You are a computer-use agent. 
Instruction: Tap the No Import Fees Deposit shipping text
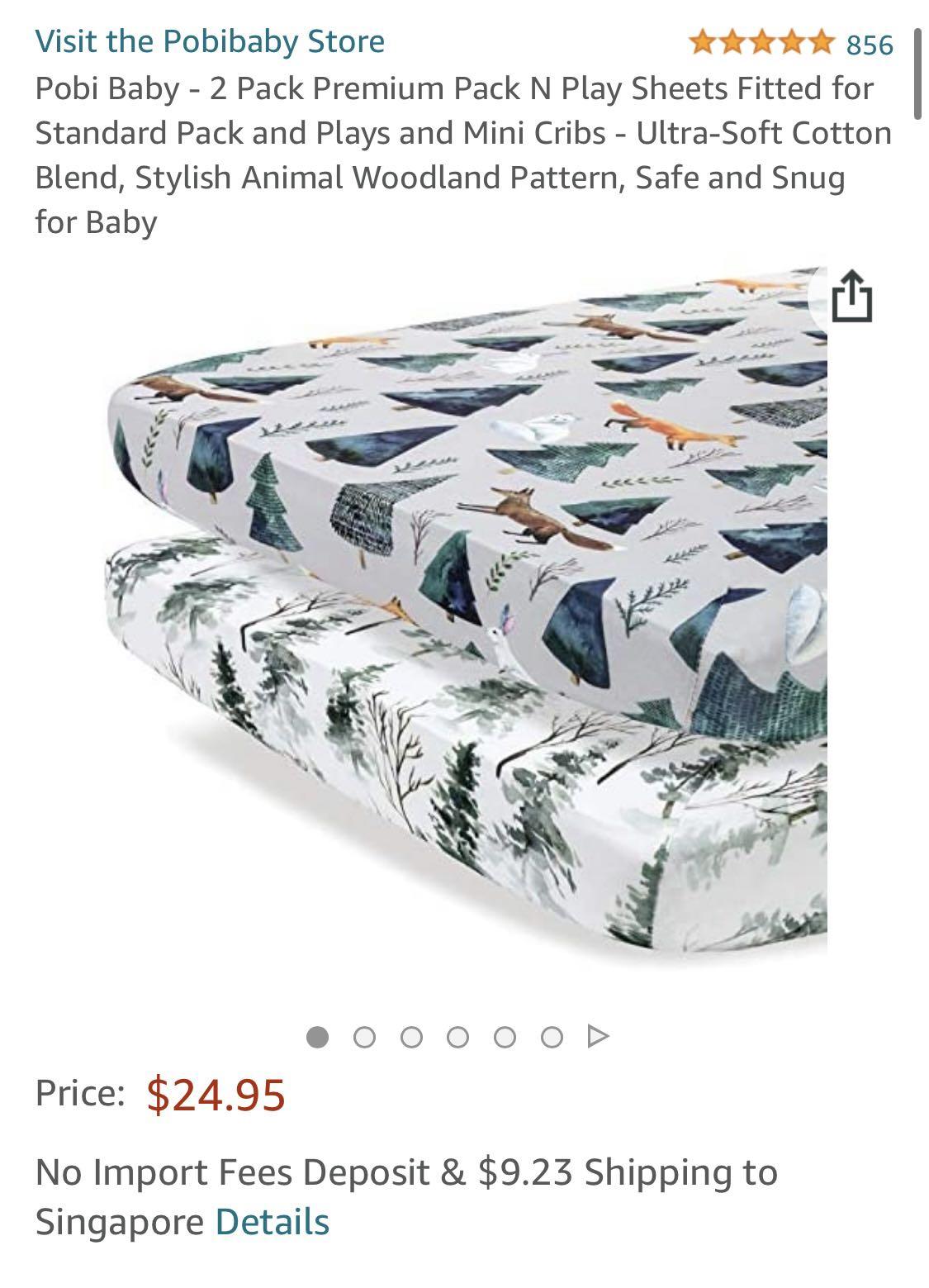[406, 1196]
